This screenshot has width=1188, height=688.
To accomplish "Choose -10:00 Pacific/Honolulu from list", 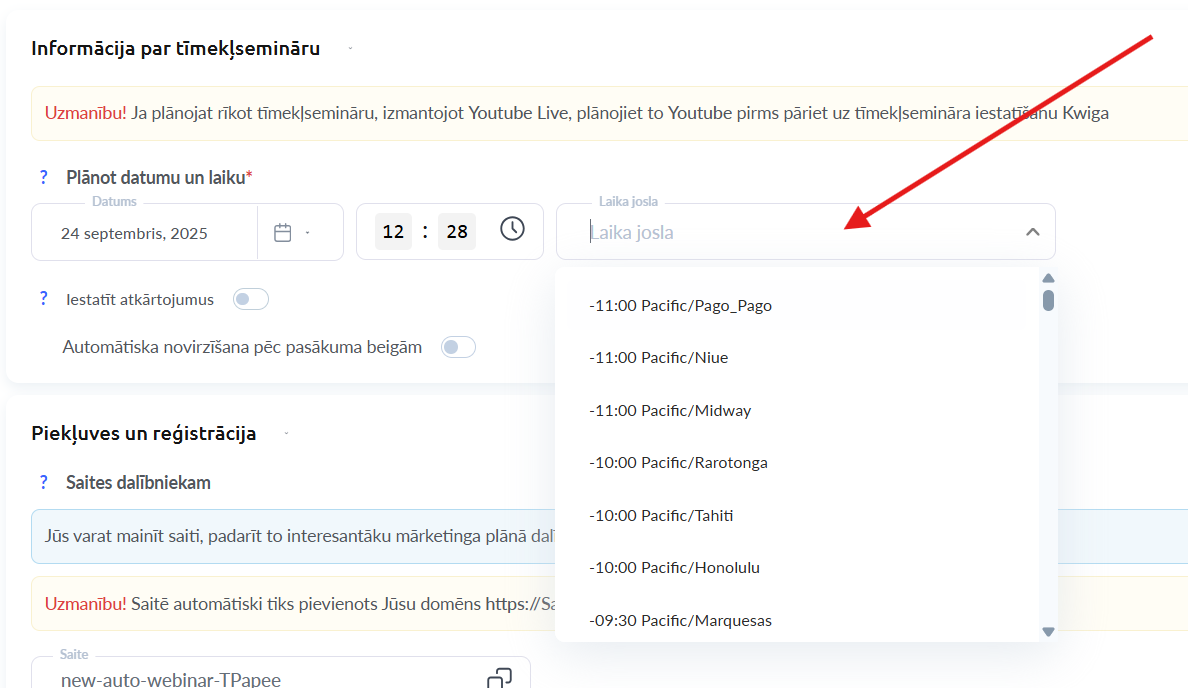I will [674, 568].
